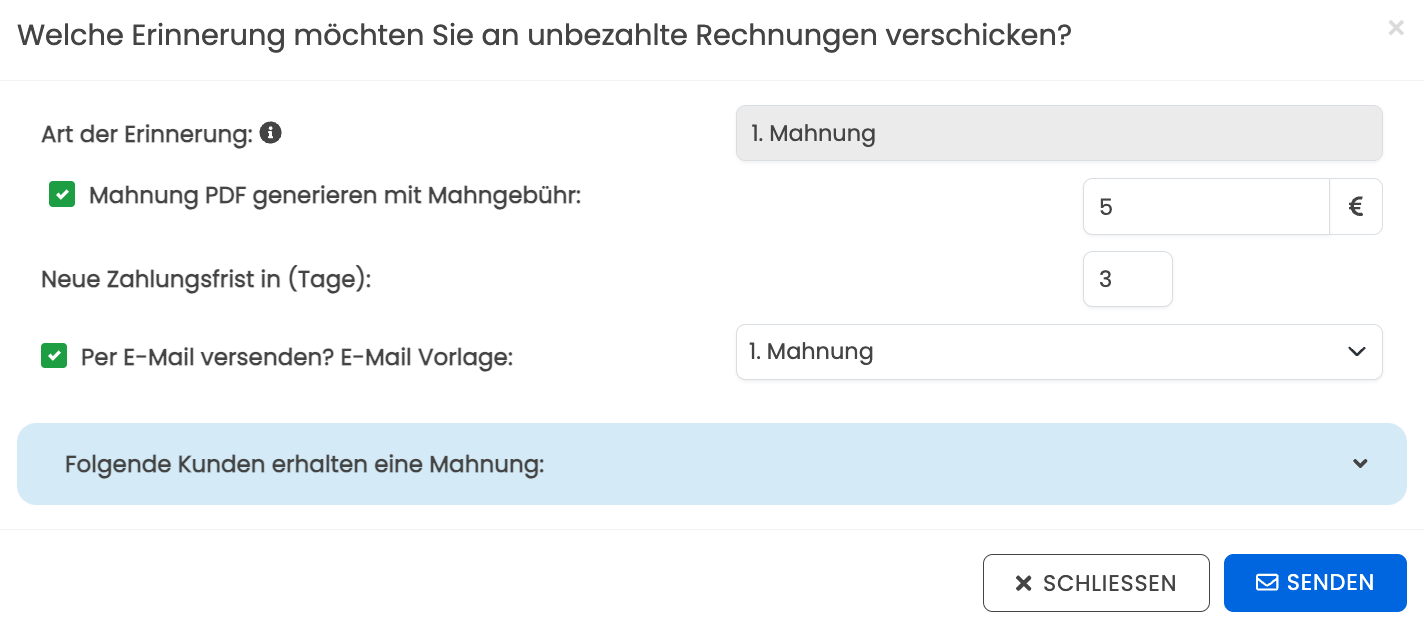Viewport: 1424px width, 630px height.
Task: Click the chevron arrow of the 1. Mahnung template select
Action: pos(1356,352)
